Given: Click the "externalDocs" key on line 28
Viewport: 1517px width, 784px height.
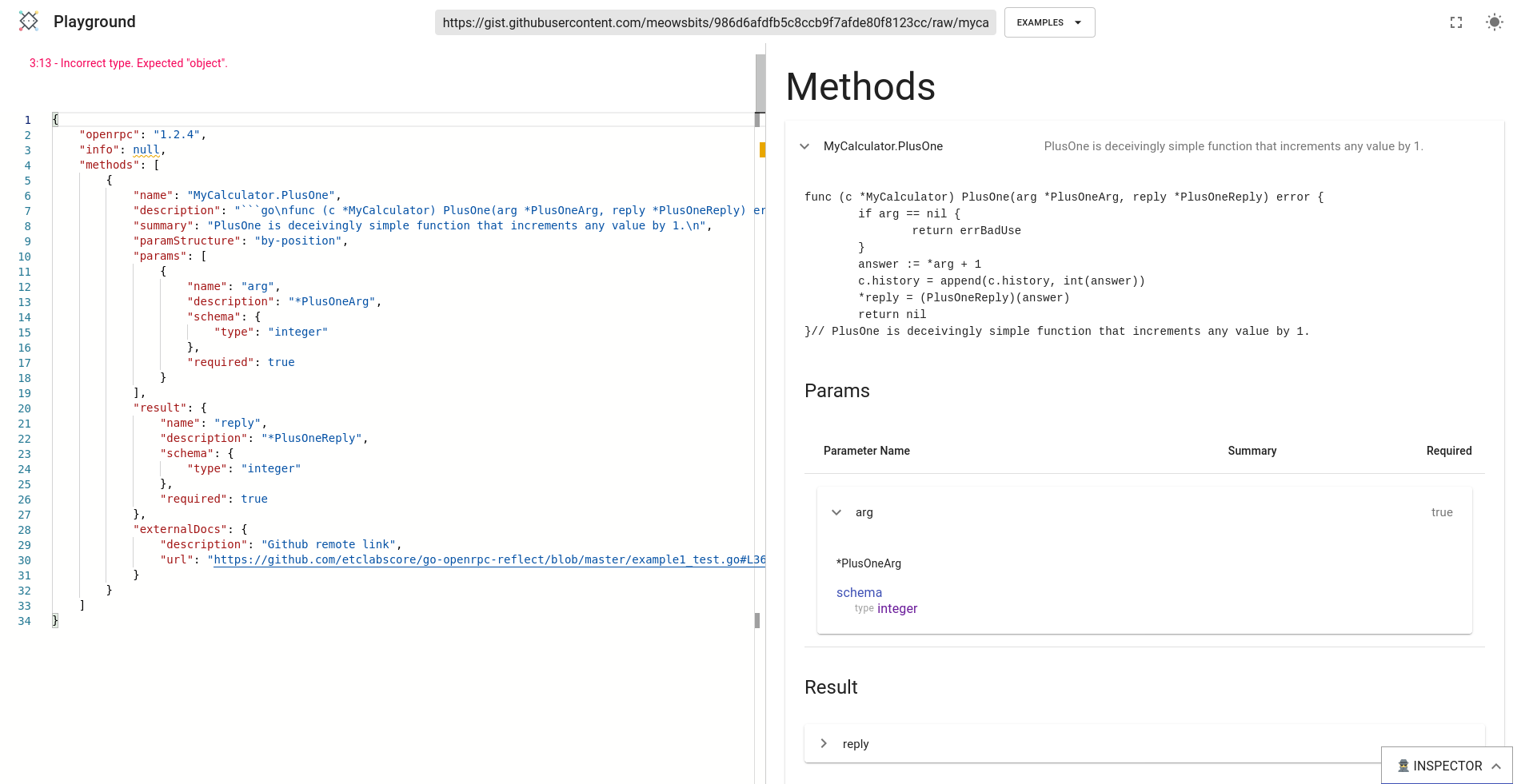Looking at the screenshot, I should point(180,529).
